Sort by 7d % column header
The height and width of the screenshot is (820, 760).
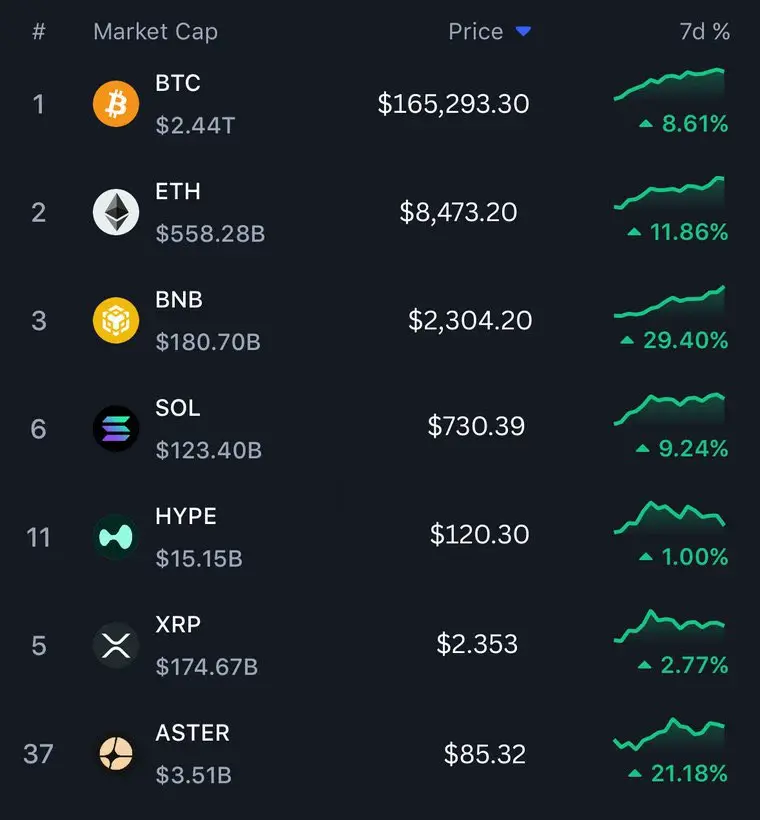click(705, 31)
